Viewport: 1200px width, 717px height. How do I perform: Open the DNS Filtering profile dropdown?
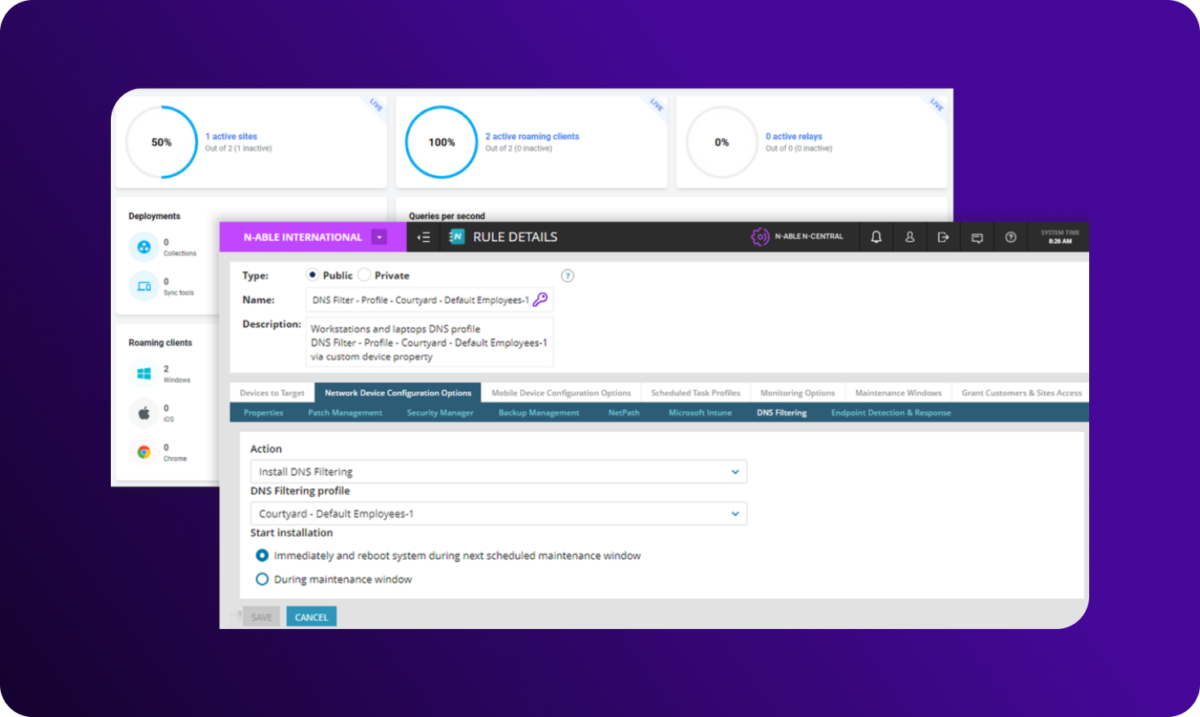[498, 513]
